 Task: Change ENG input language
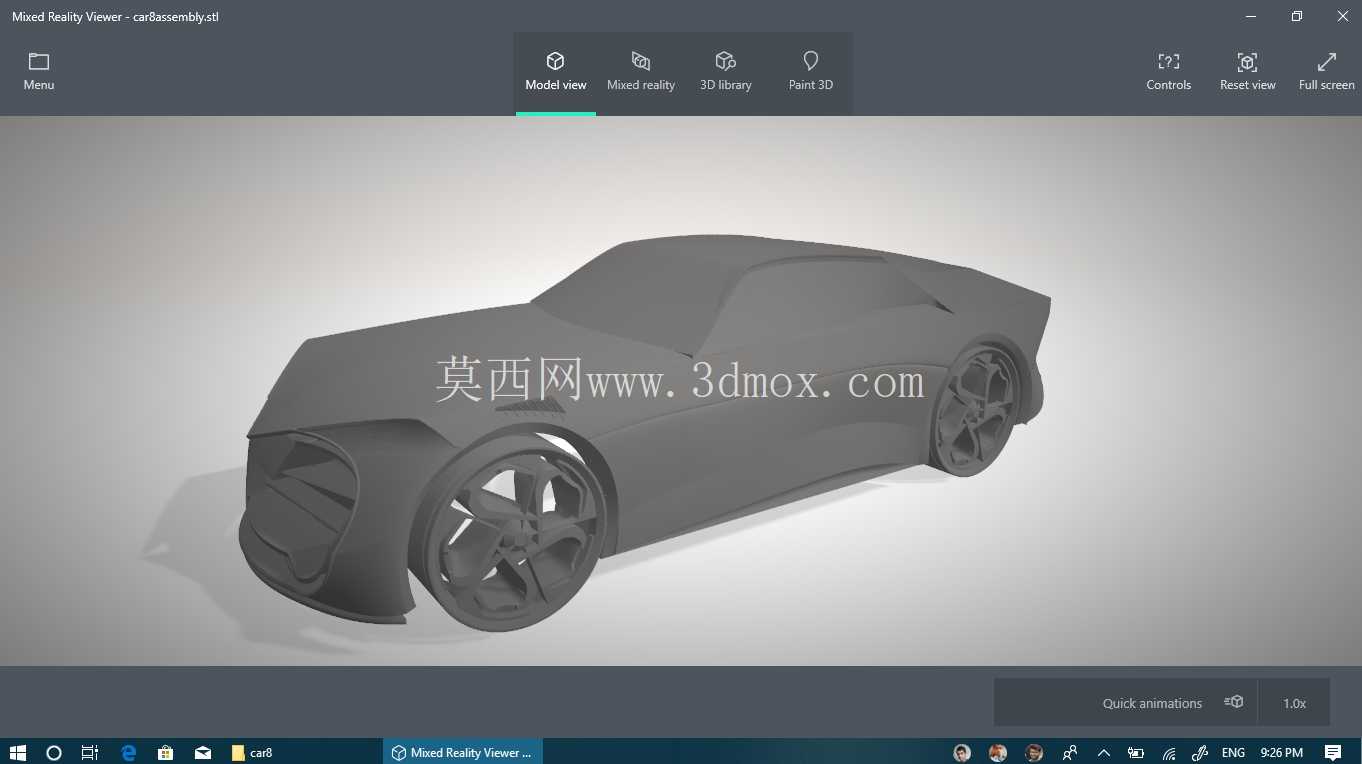click(1233, 752)
